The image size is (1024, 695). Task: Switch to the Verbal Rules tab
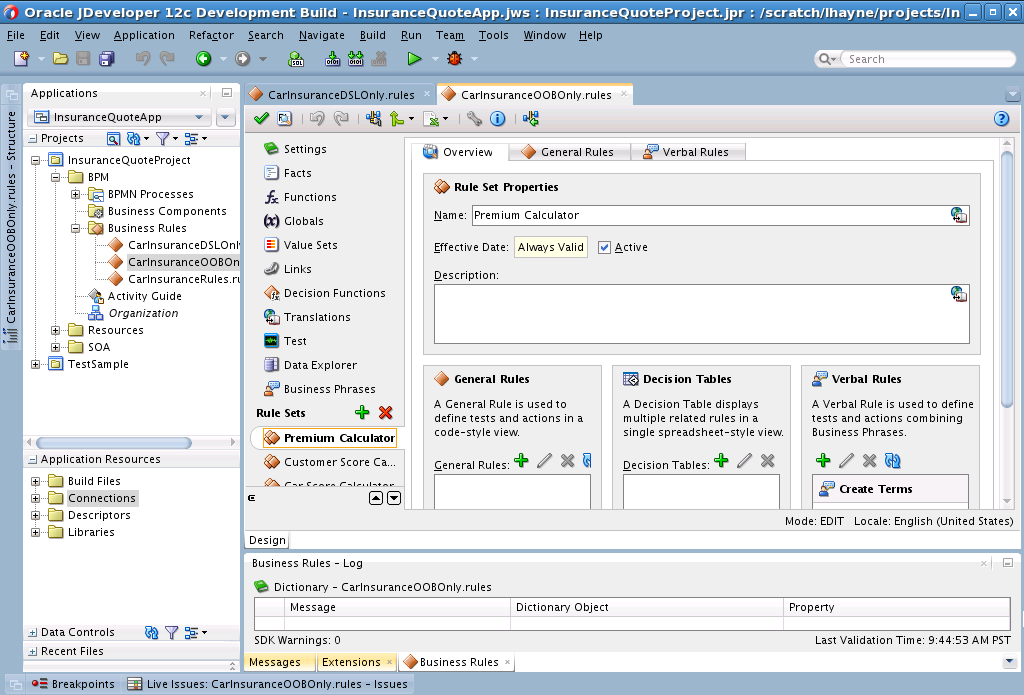687,152
